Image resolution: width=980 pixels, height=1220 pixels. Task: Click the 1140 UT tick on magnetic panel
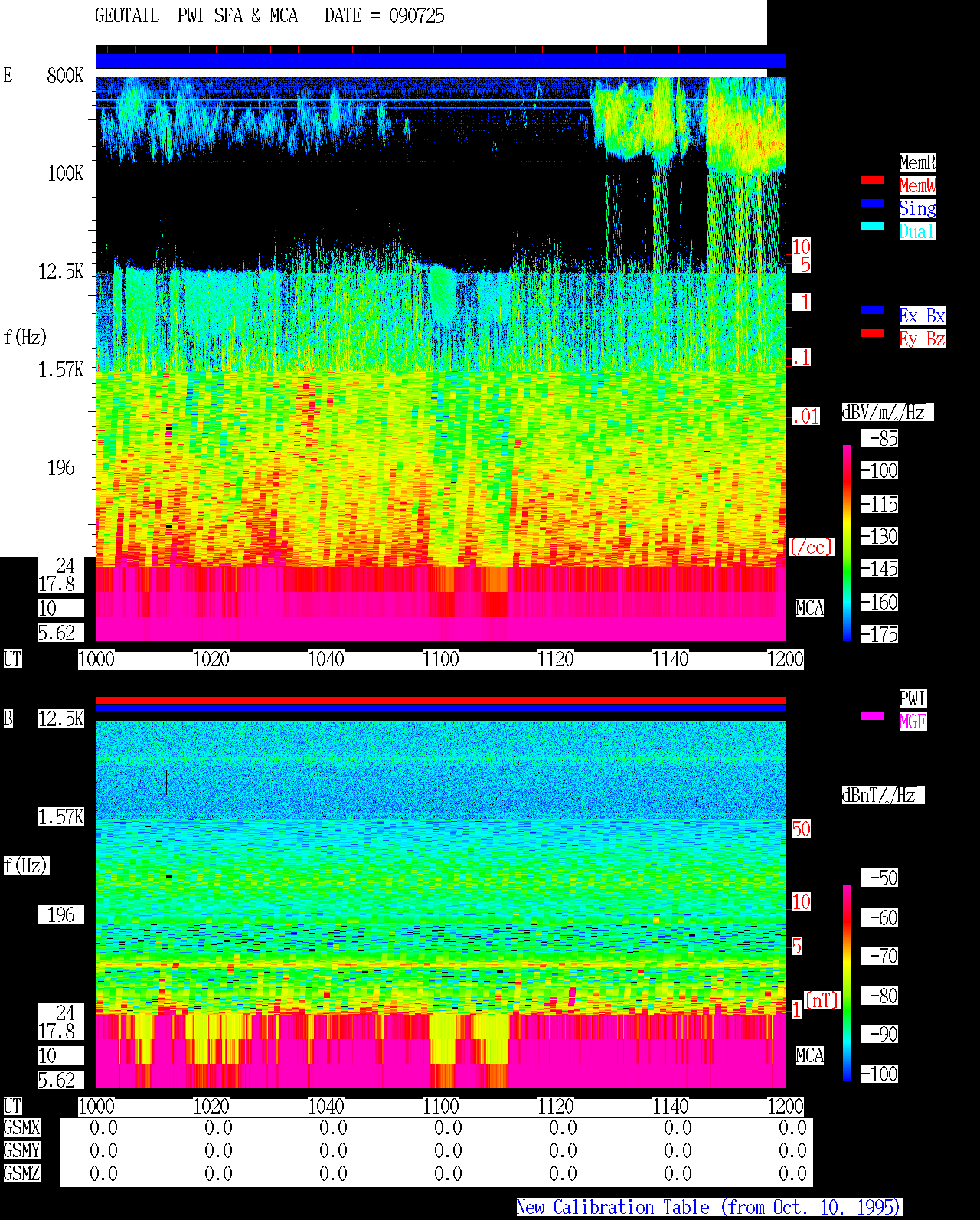click(x=670, y=1106)
